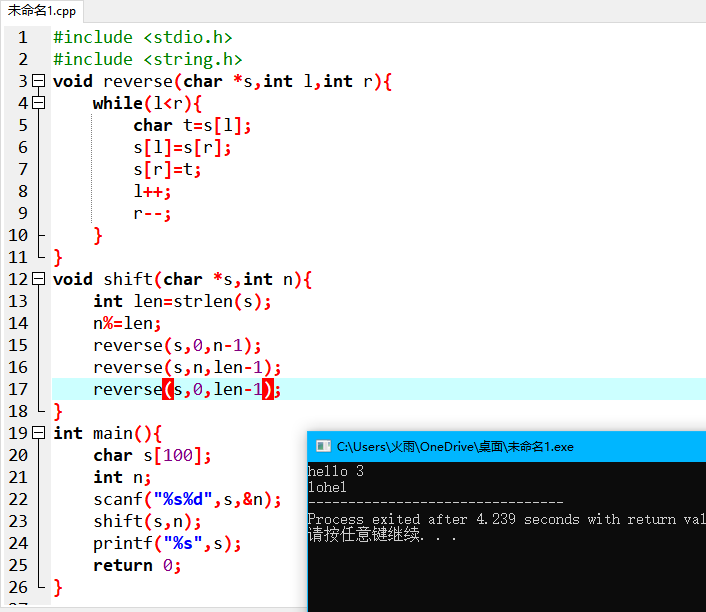Collapse the shift function fold at line 12

39,279
